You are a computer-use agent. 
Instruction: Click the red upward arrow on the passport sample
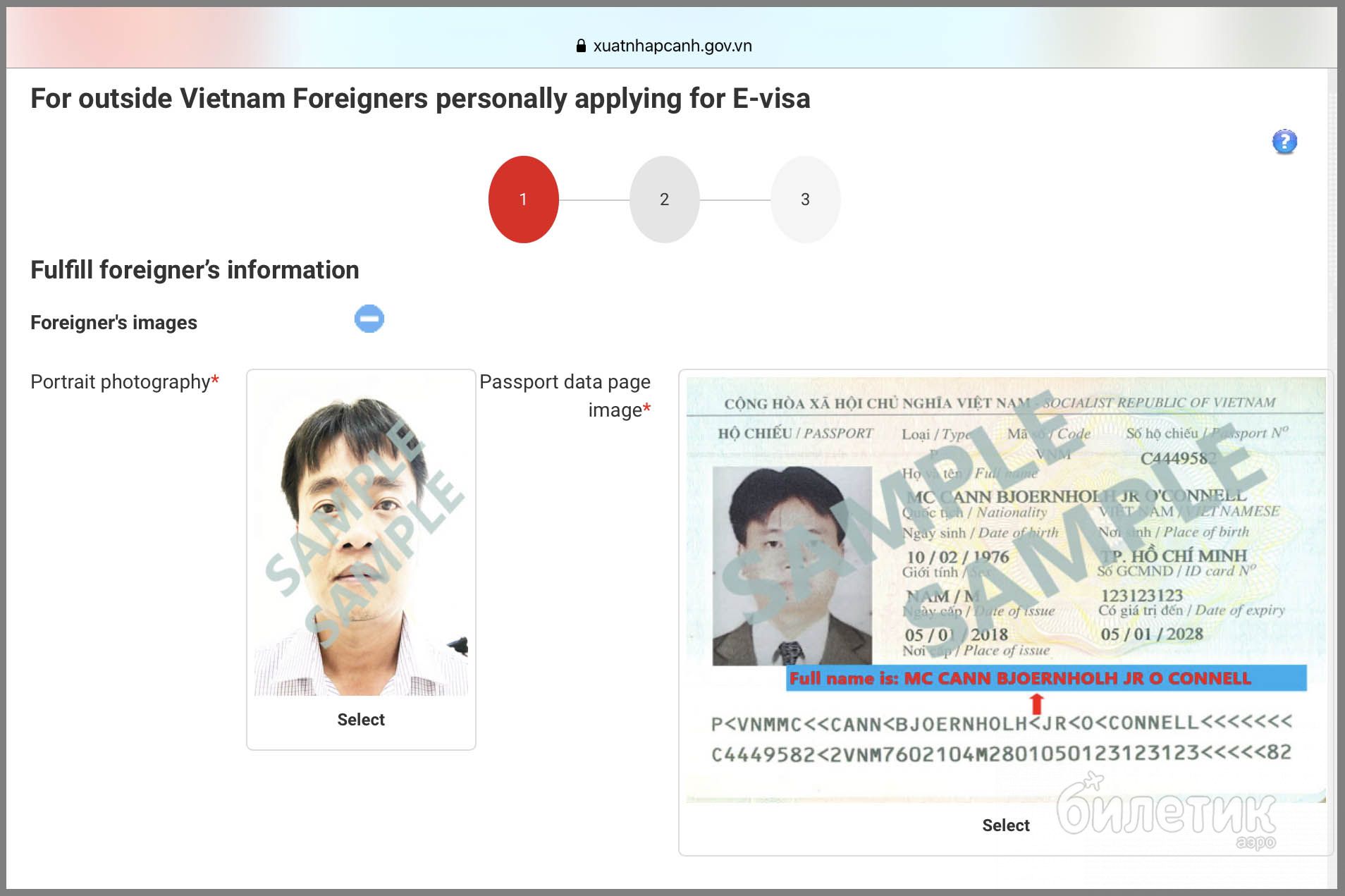coord(1036,704)
